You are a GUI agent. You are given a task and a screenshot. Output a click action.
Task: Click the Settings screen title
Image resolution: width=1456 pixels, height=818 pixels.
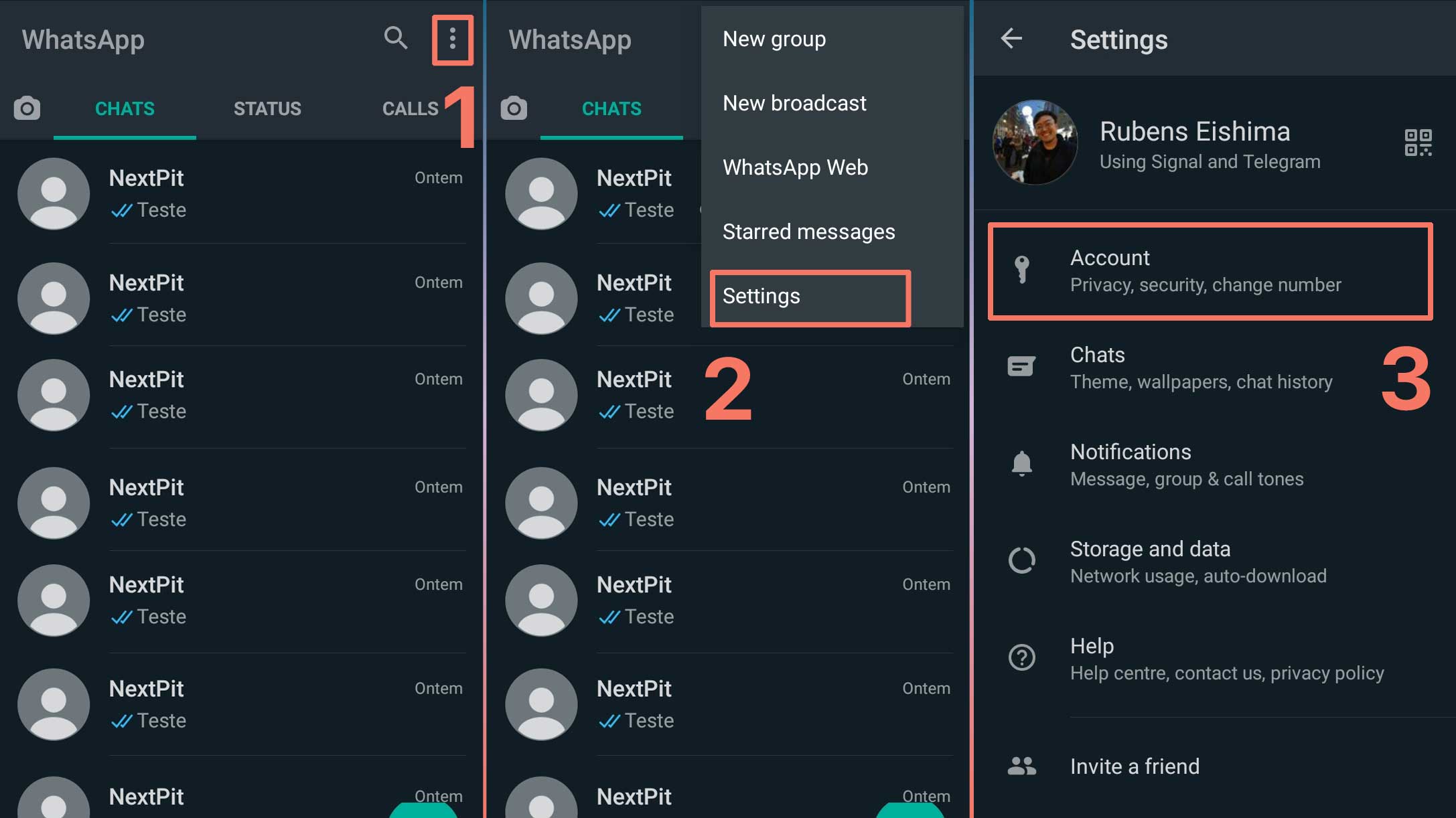click(x=1118, y=39)
